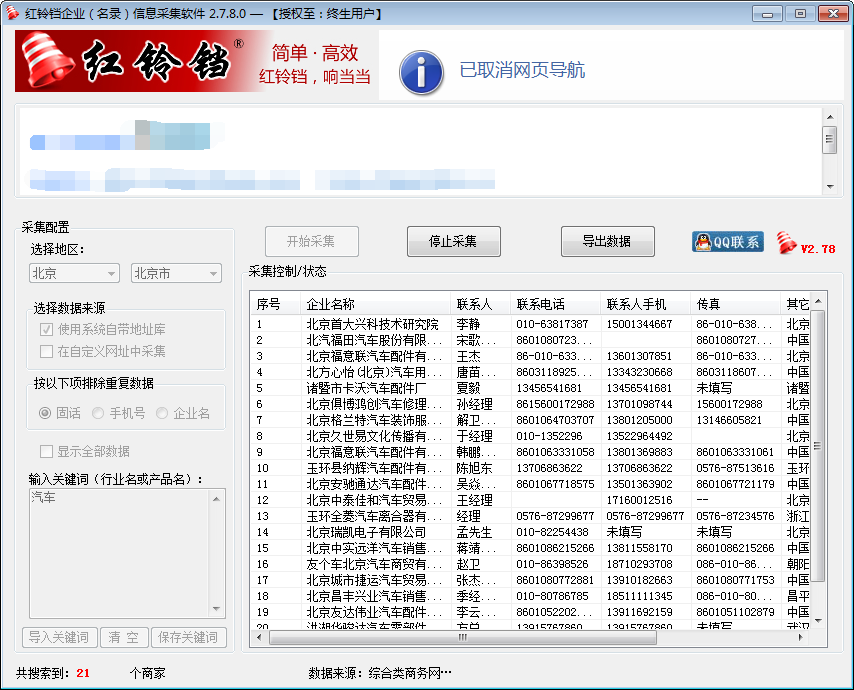
Task: Select the 手机号 radio button
Action: coord(98,413)
